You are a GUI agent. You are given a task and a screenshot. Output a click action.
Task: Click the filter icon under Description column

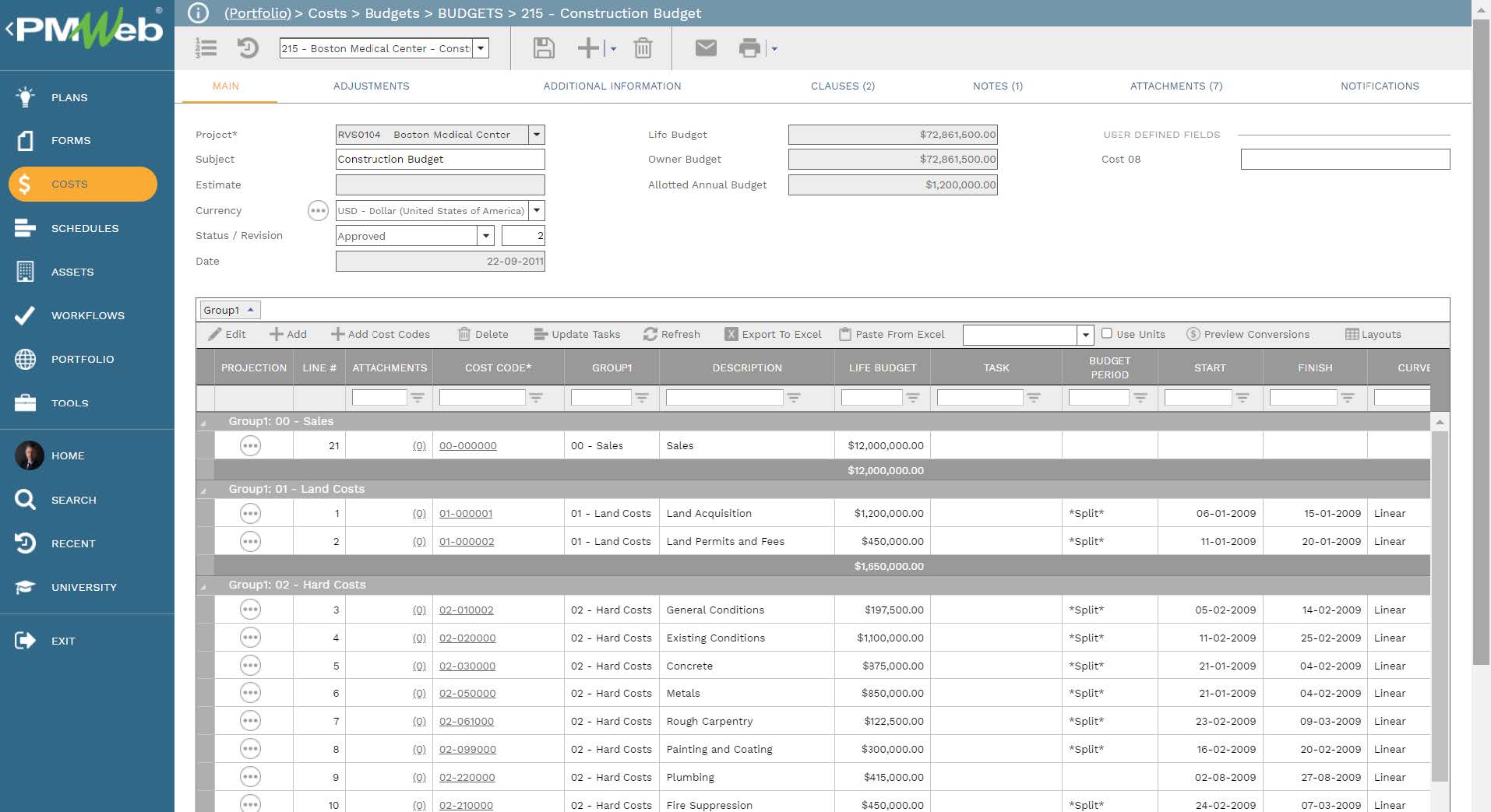[794, 397]
